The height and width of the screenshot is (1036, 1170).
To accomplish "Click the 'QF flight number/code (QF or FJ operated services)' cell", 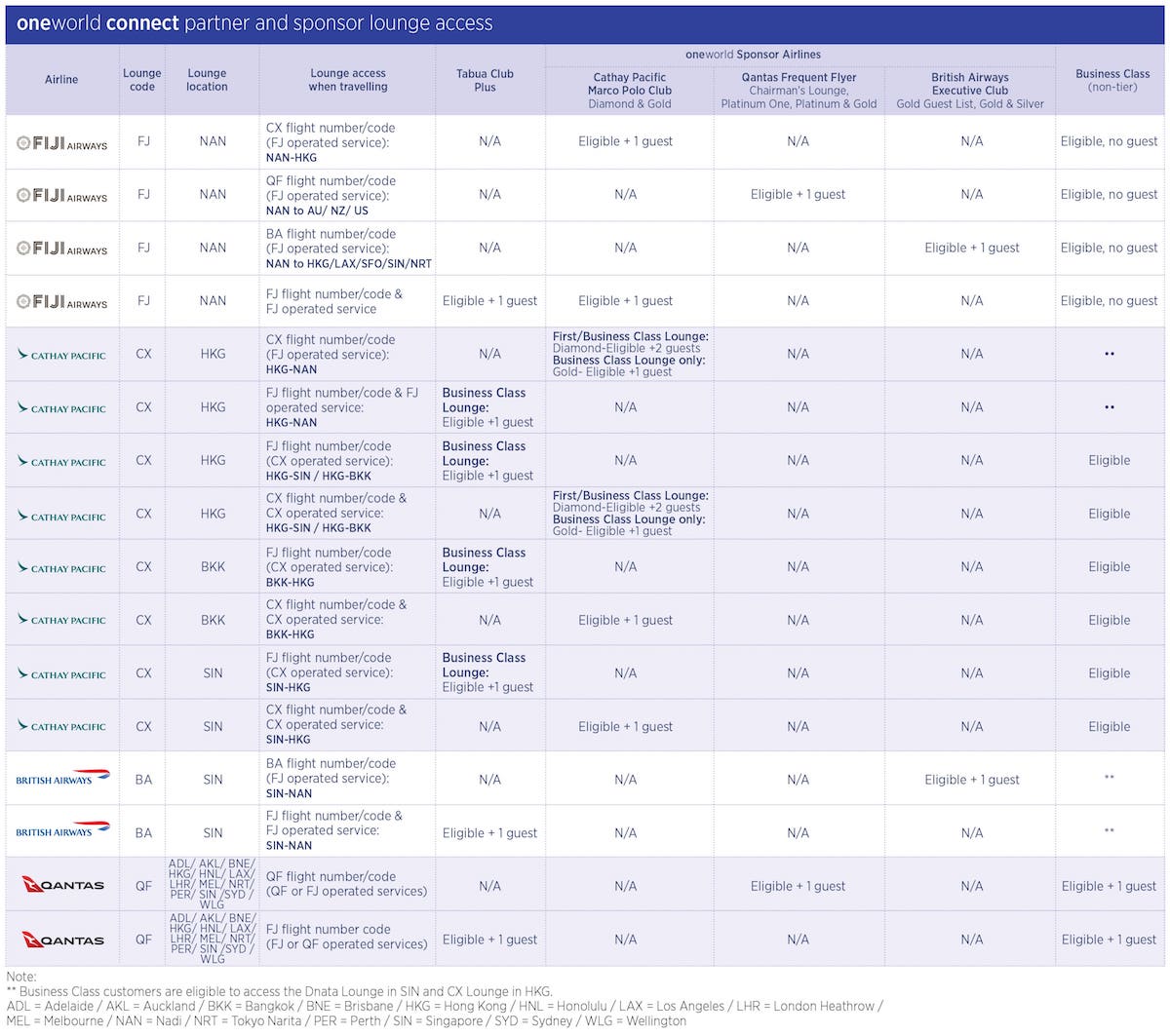I will (x=346, y=884).
